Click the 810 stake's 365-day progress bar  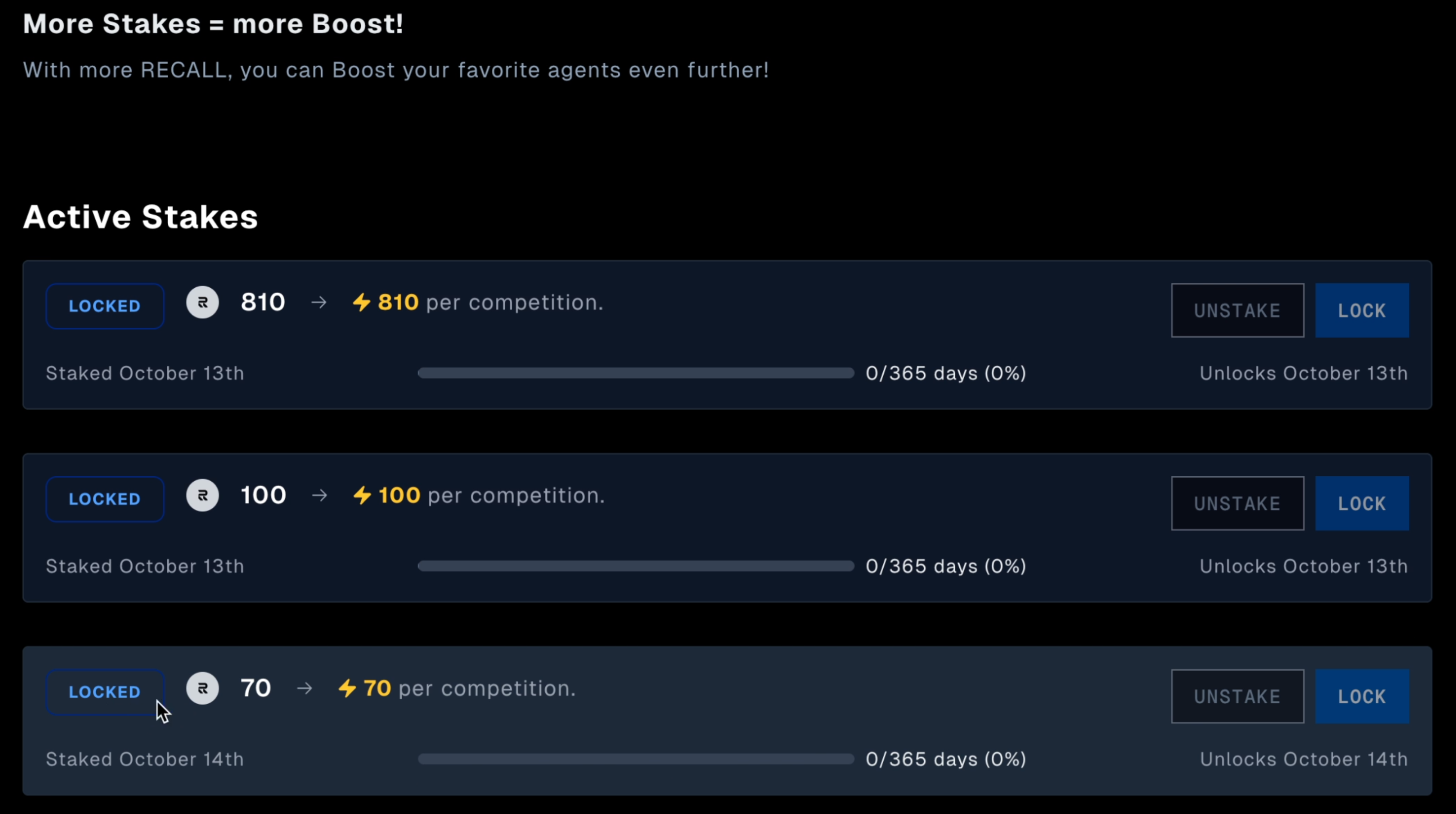click(x=636, y=373)
